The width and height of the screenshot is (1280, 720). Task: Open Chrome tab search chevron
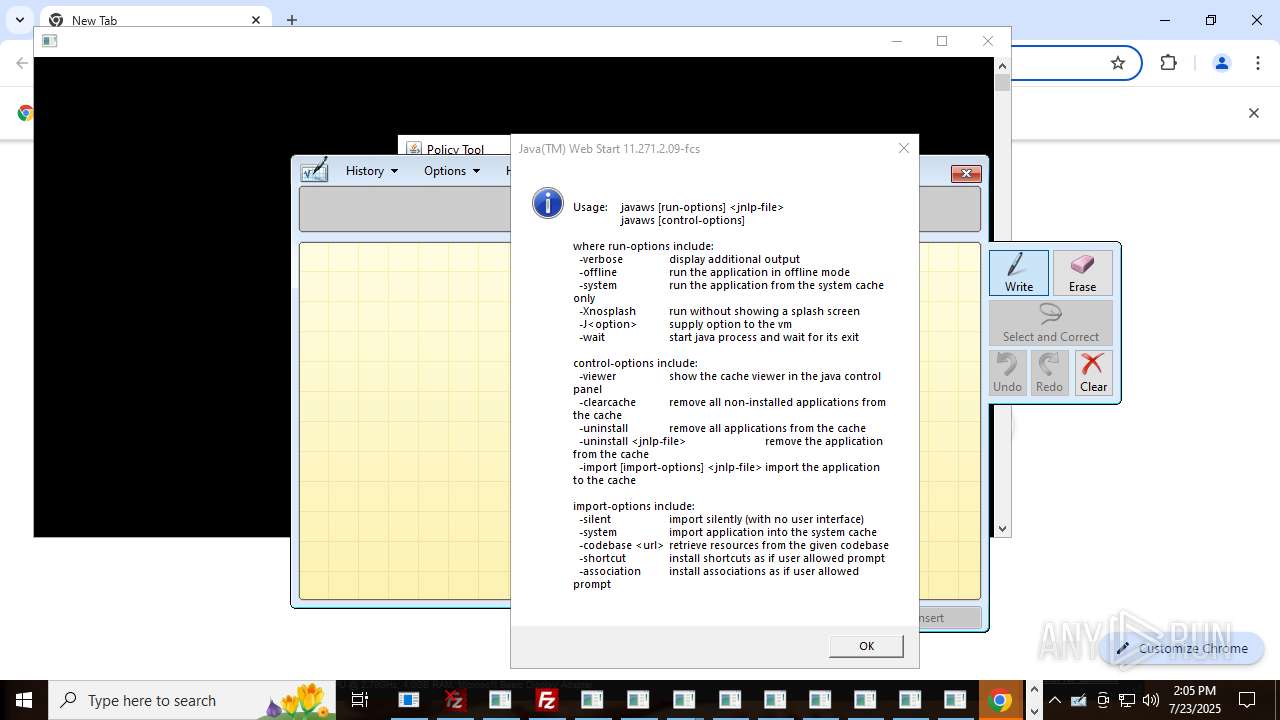pos(19,20)
